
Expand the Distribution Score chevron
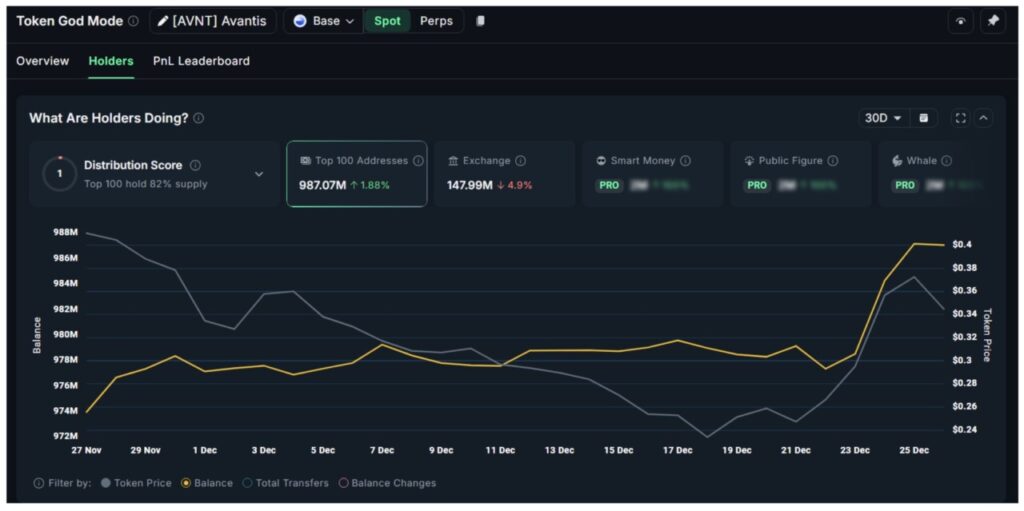point(259,174)
